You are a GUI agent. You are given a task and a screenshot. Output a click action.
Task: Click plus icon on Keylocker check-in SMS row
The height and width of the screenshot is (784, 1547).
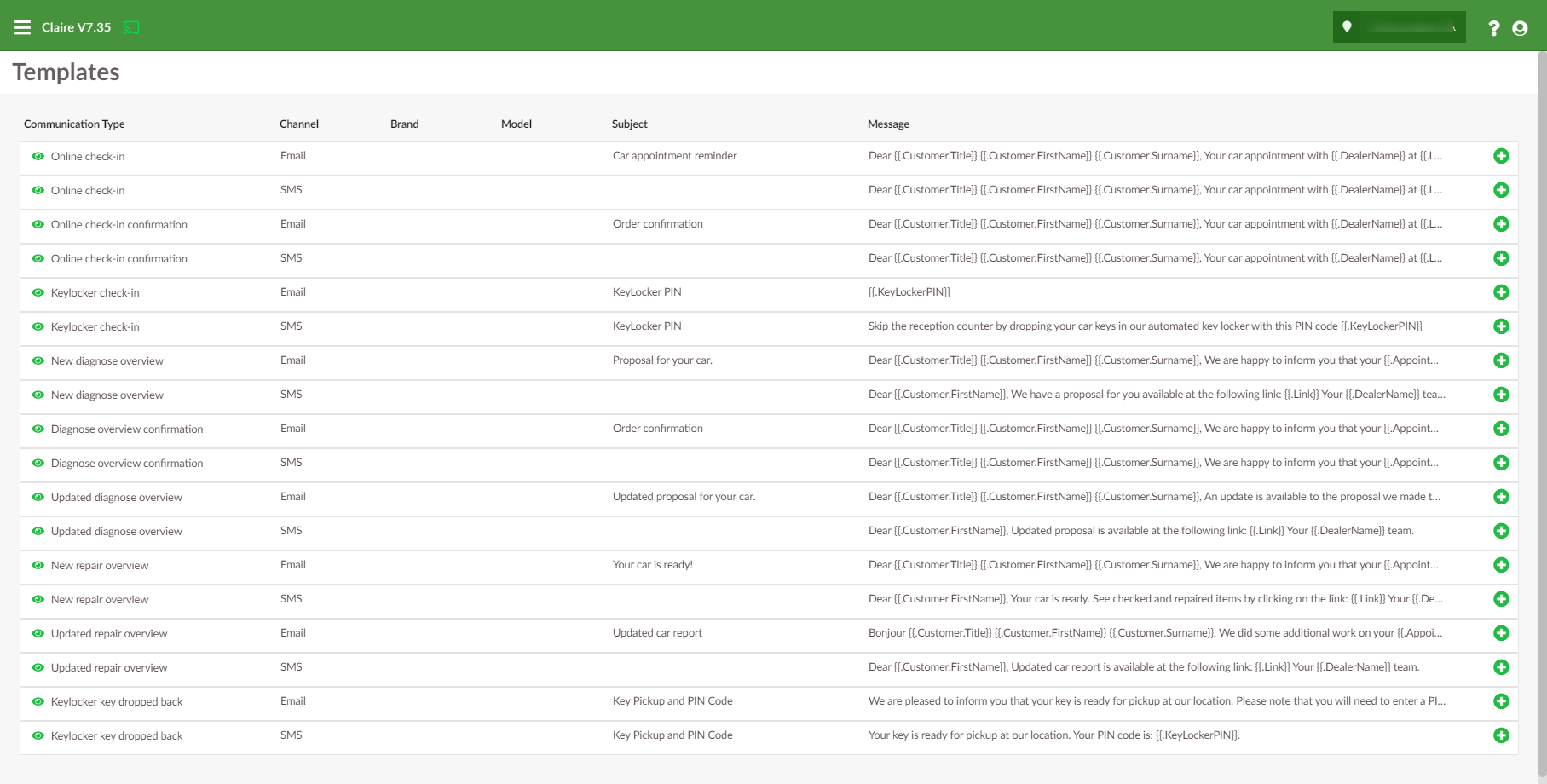1501,326
